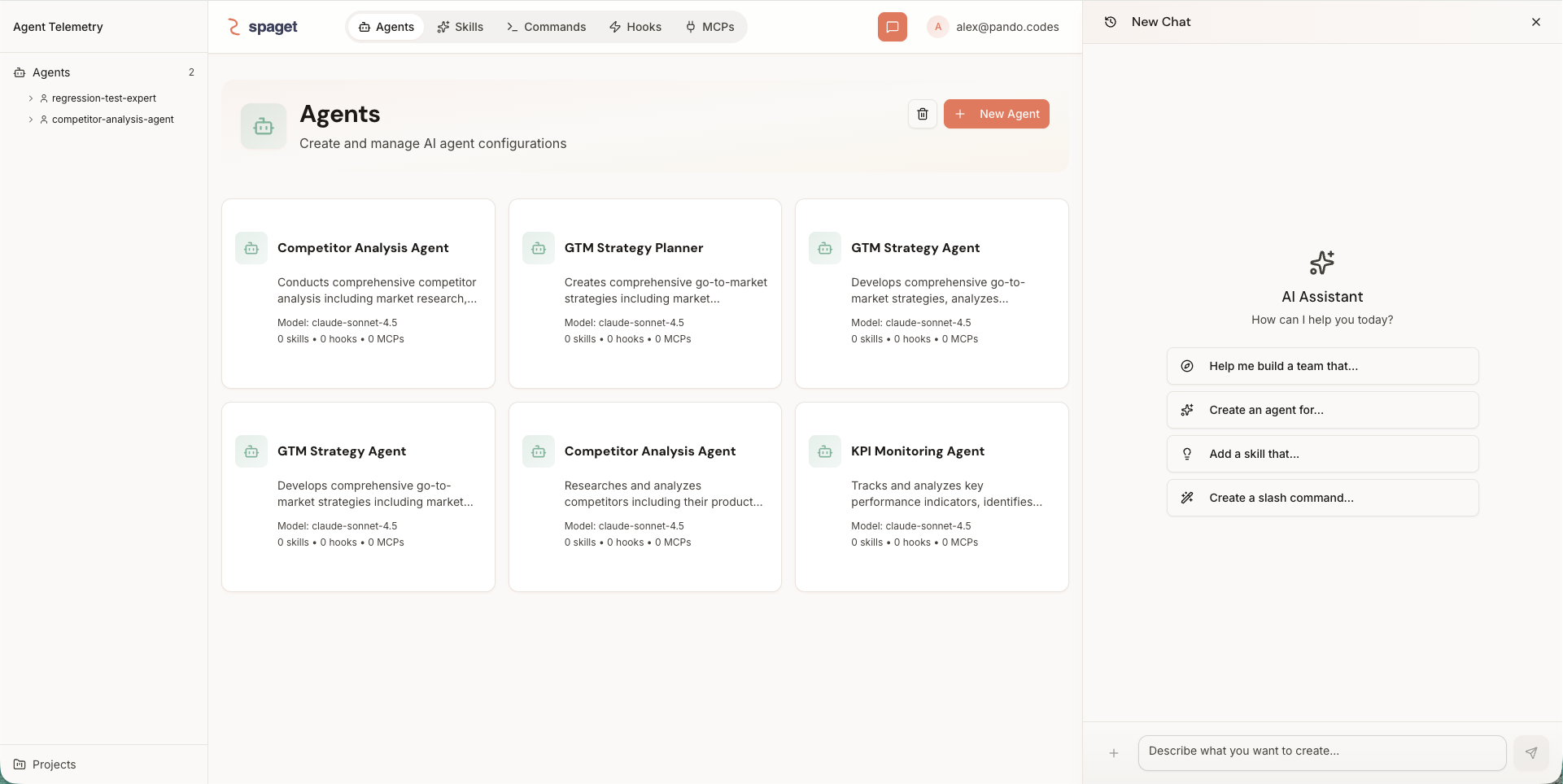Open the Hooks tab

click(635, 27)
